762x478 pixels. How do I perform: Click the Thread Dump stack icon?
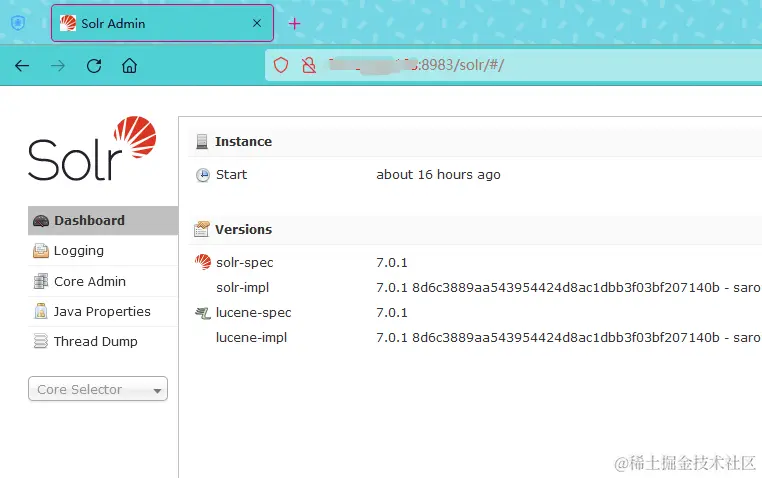(41, 341)
